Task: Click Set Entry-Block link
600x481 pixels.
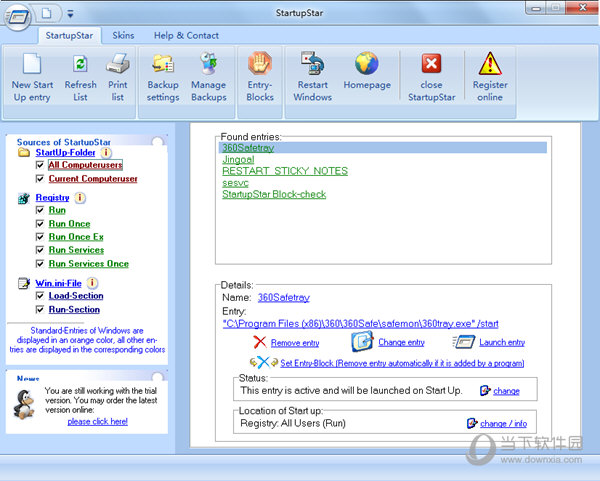Action: pyautogui.click(x=402, y=363)
